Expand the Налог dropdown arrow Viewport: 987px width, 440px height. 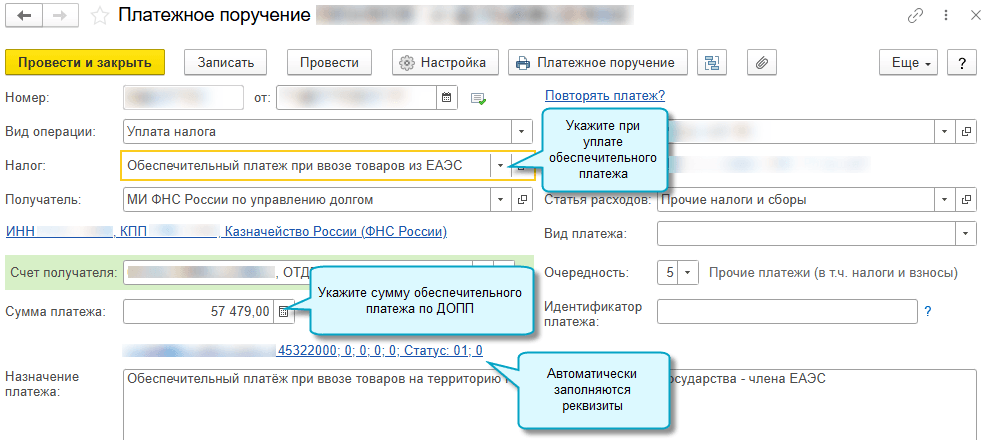(500, 166)
